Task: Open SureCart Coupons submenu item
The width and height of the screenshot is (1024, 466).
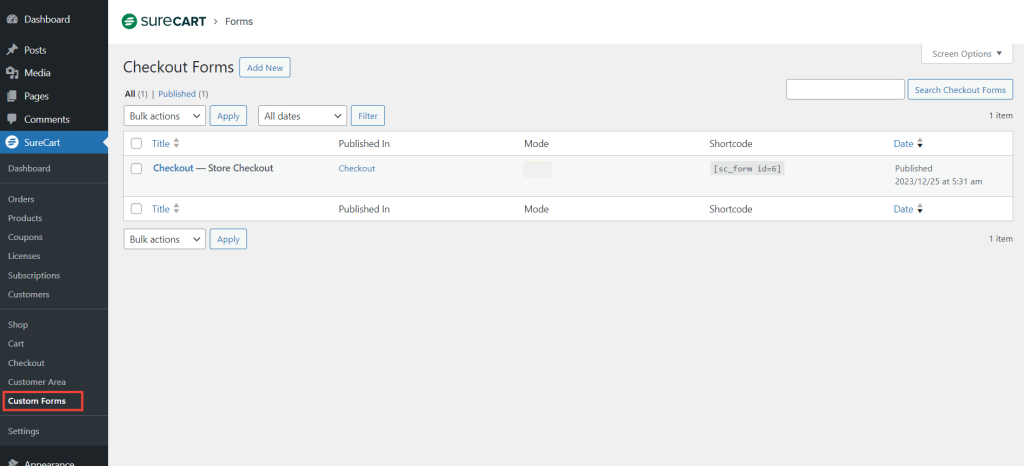Action: (x=25, y=237)
